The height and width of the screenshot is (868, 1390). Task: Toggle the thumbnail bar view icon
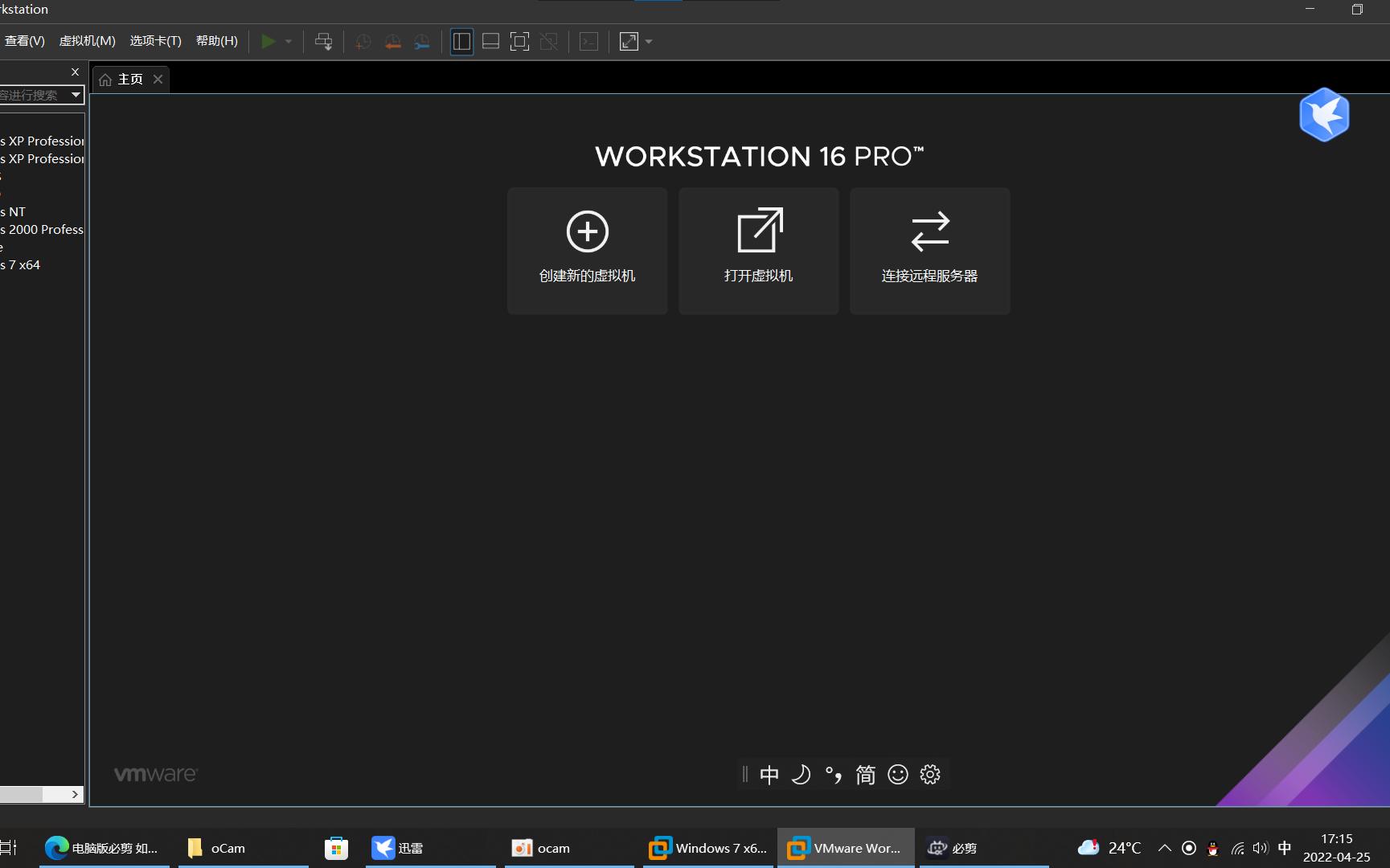490,42
